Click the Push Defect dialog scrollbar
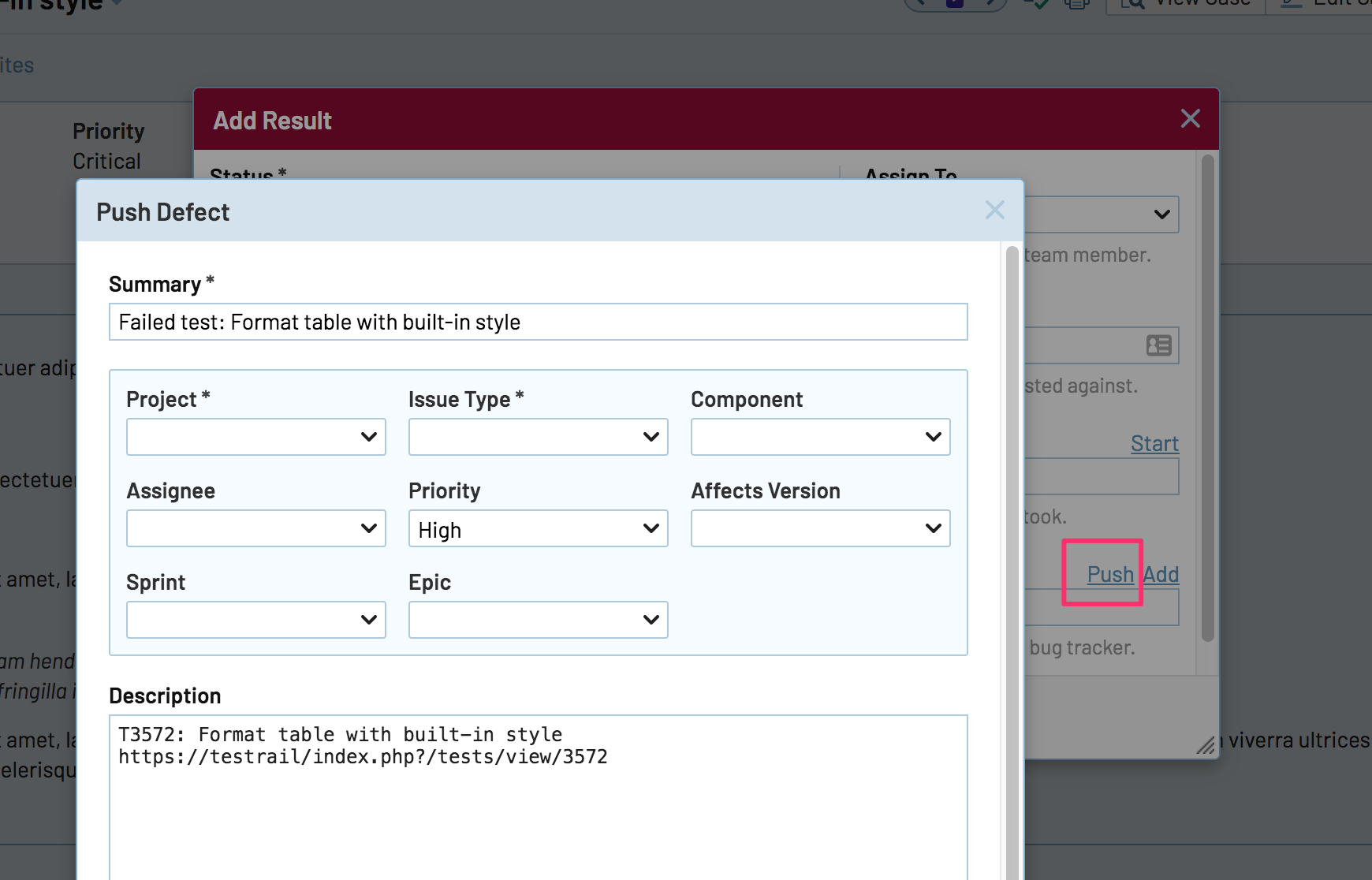Viewport: 1372px width, 880px height. tap(1012, 552)
